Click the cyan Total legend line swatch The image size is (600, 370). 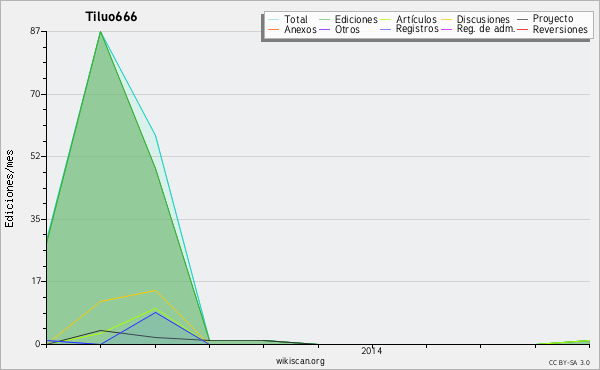tap(273, 20)
